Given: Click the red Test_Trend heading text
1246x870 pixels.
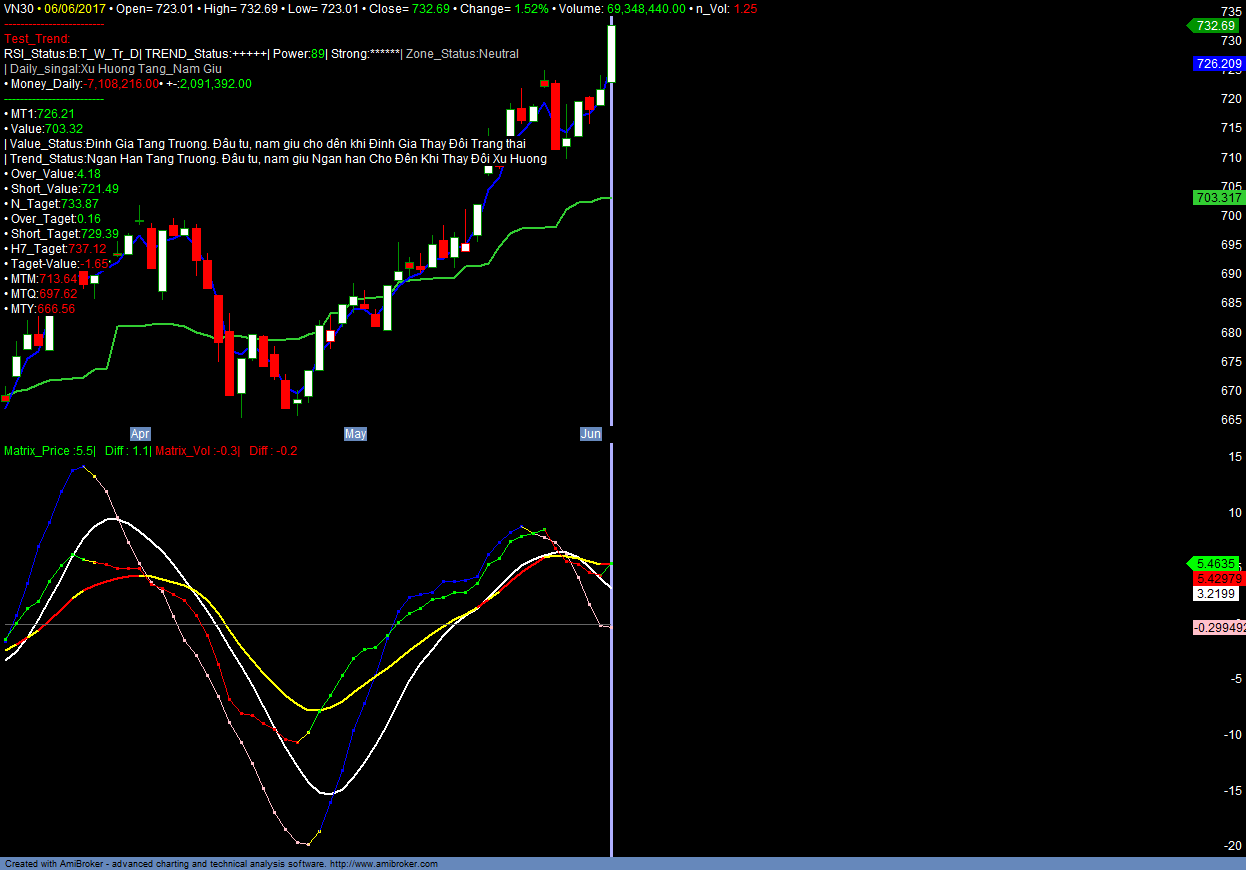Looking at the screenshot, I should (x=37, y=39).
